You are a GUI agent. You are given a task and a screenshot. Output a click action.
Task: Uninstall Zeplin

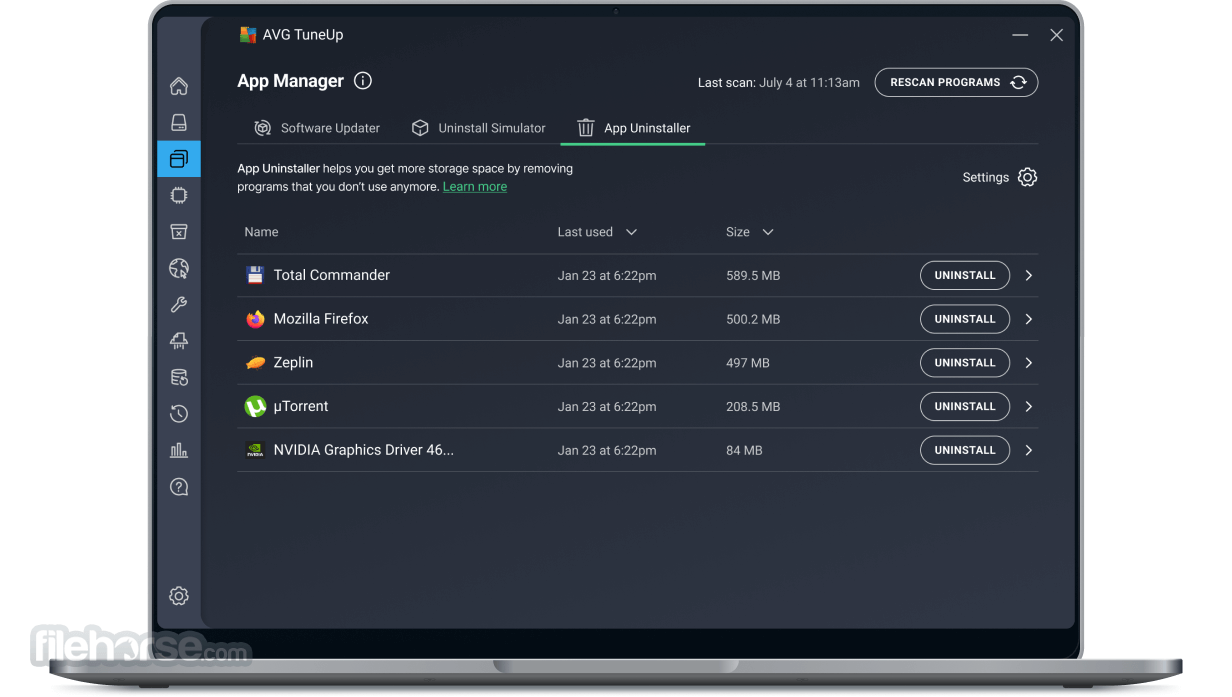[965, 363]
